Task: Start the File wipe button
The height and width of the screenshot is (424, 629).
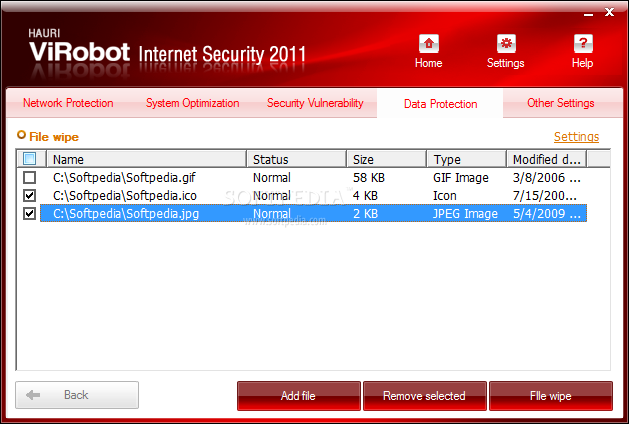Action: [551, 396]
